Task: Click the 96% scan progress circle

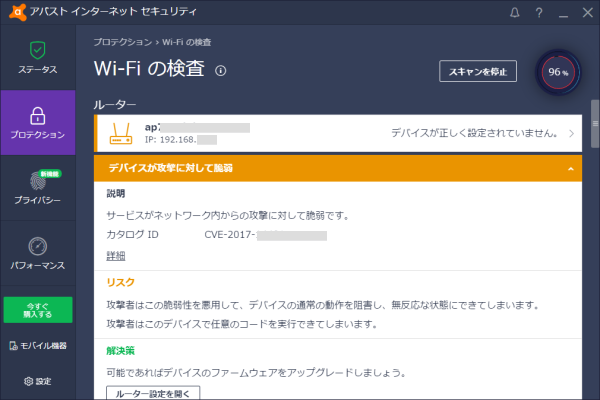Action: [558, 72]
